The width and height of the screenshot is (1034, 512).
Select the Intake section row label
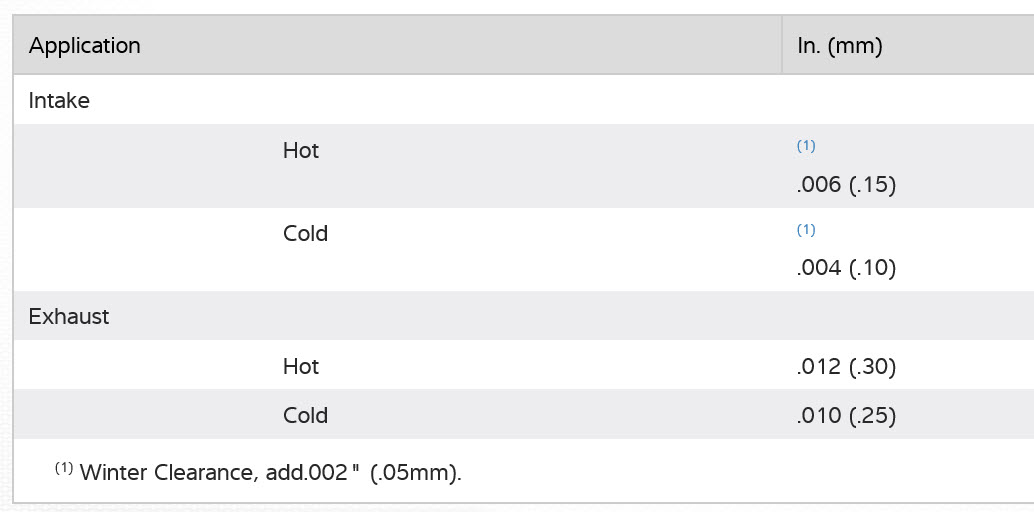pos(59,101)
